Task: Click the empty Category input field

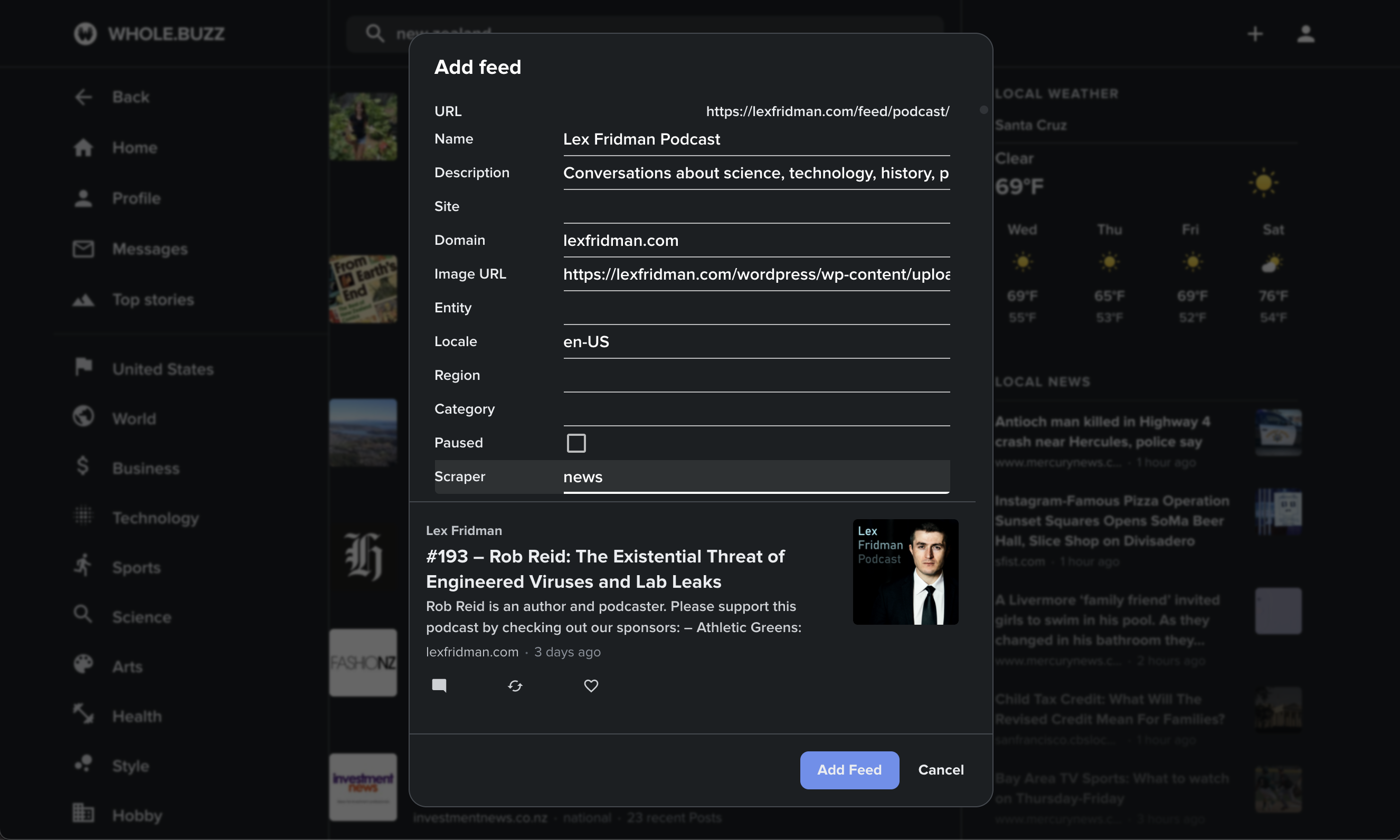Action: click(x=756, y=409)
